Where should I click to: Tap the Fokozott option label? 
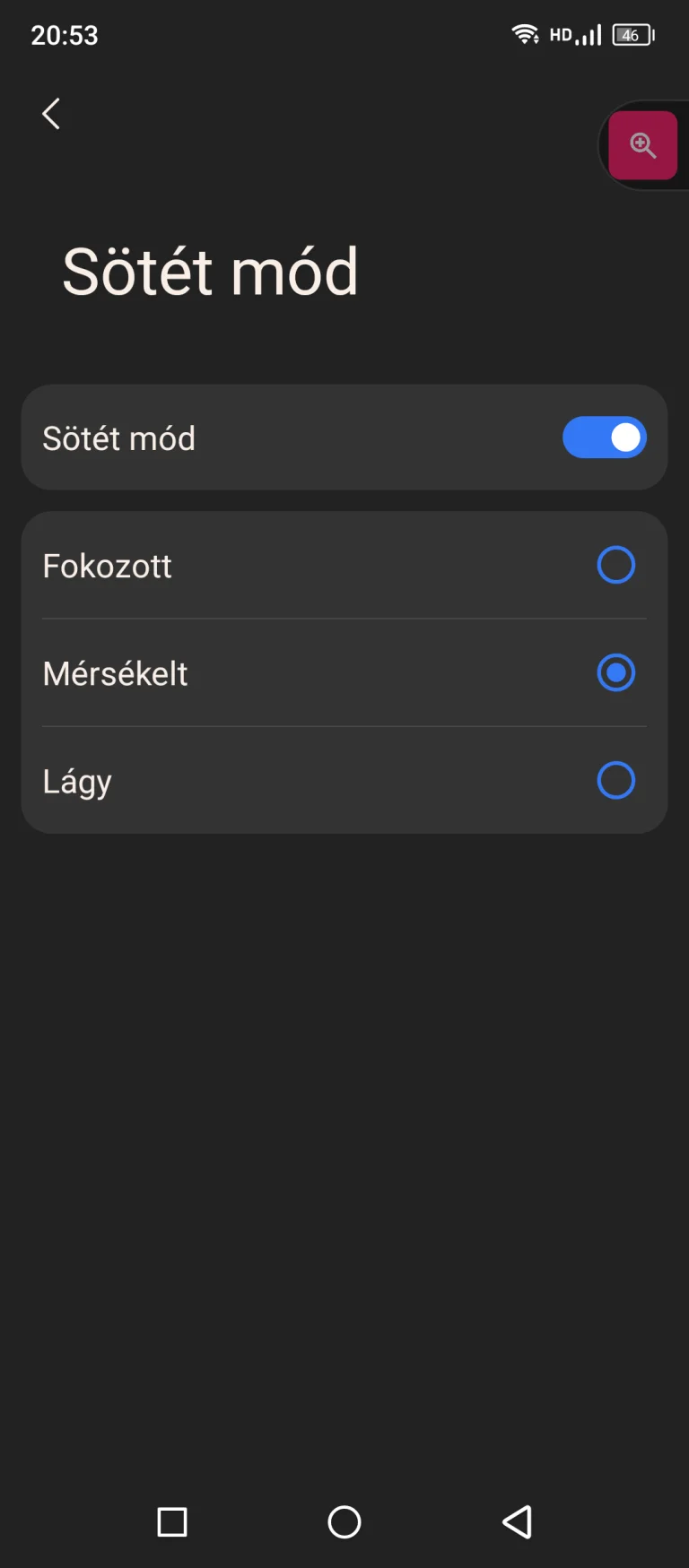coord(107,566)
